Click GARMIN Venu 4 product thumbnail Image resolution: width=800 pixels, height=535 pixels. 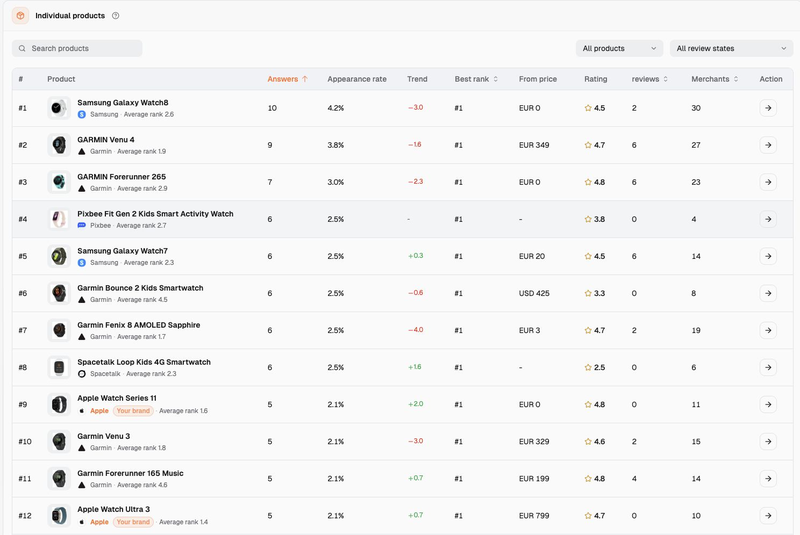pyautogui.click(x=59, y=145)
